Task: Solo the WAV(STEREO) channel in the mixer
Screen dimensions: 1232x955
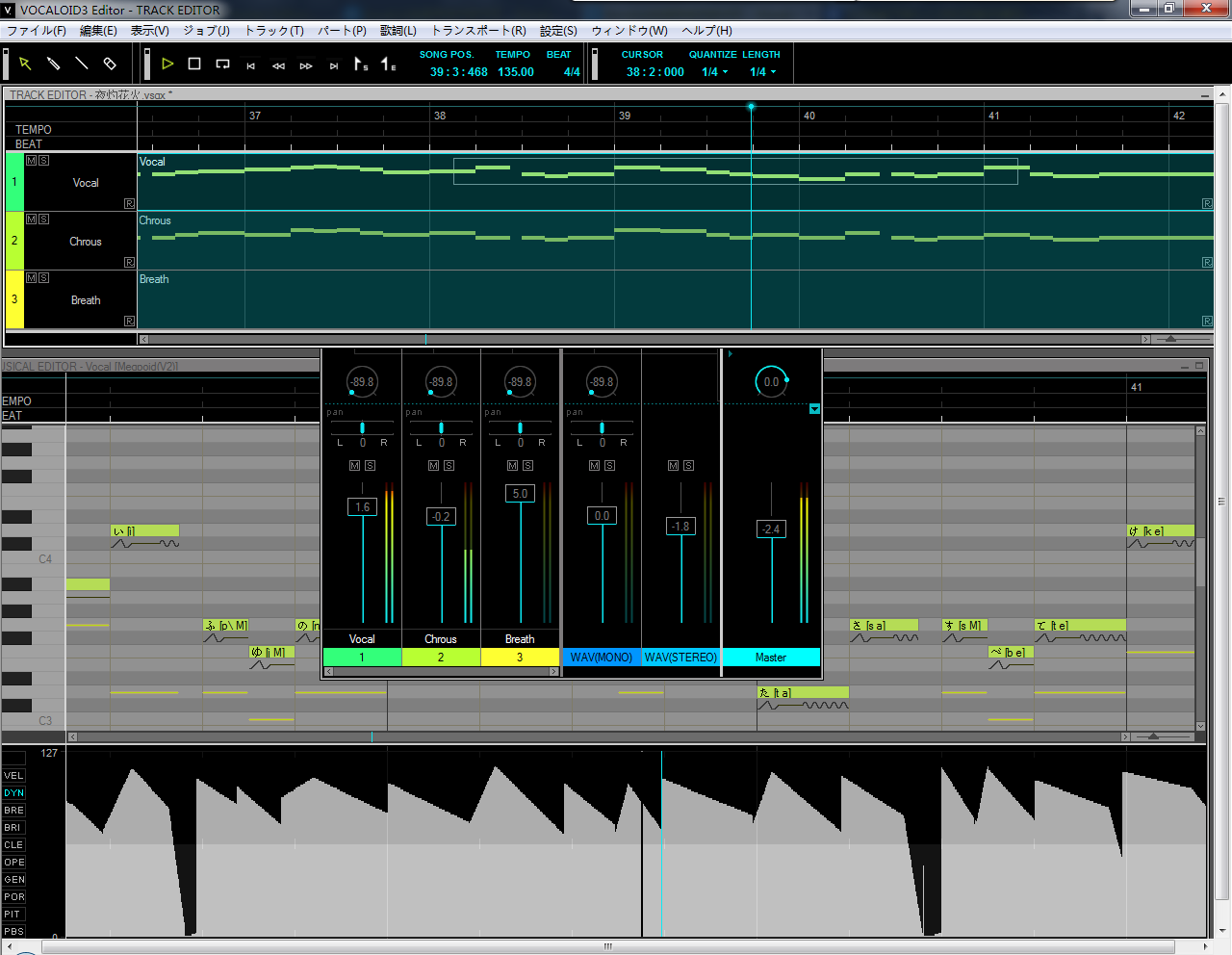Action: pyautogui.click(x=689, y=466)
